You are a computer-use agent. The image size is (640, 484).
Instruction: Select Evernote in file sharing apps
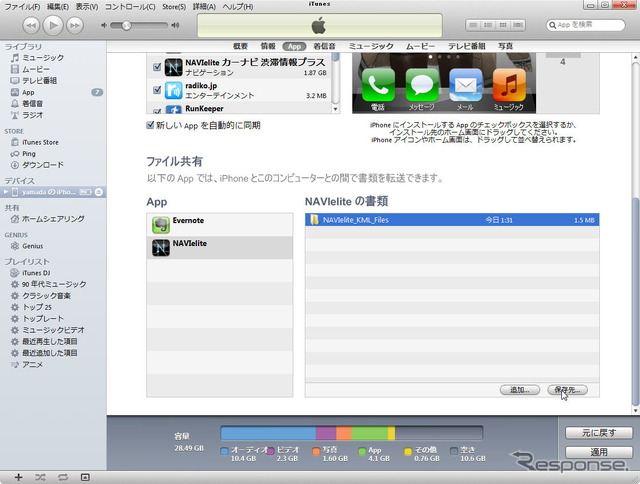220,225
